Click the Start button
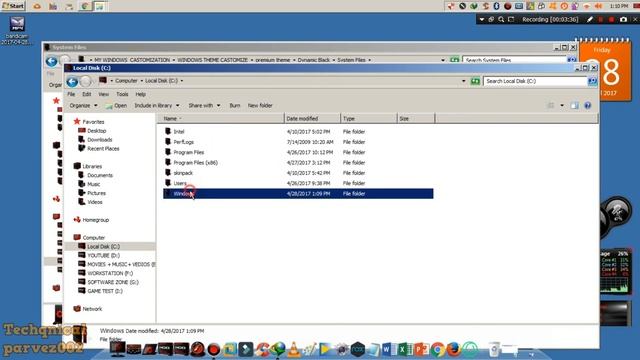This screenshot has height=360, width=640. (x=13, y=6)
